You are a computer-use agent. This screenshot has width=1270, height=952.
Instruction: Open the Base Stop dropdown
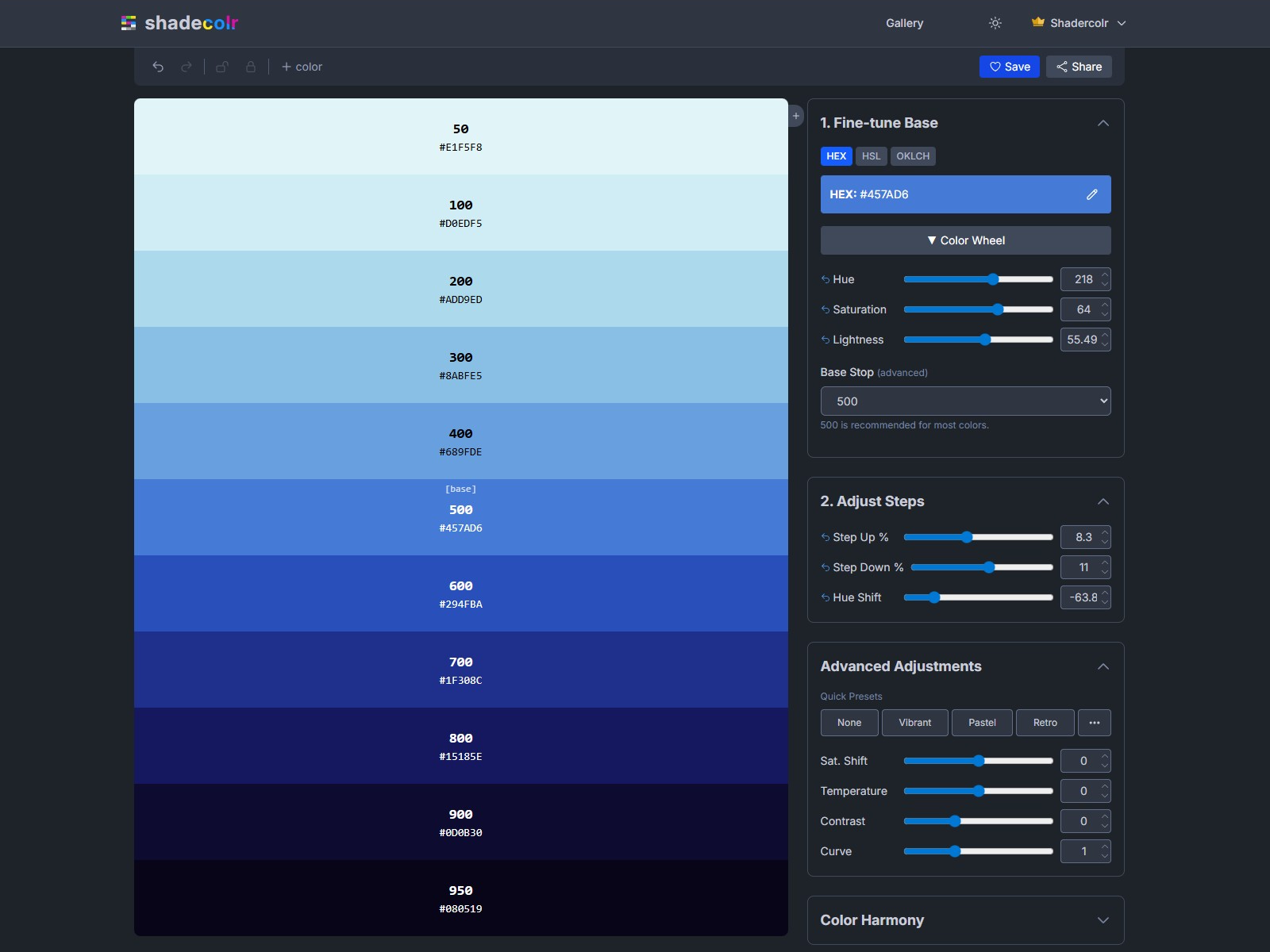[x=965, y=401]
